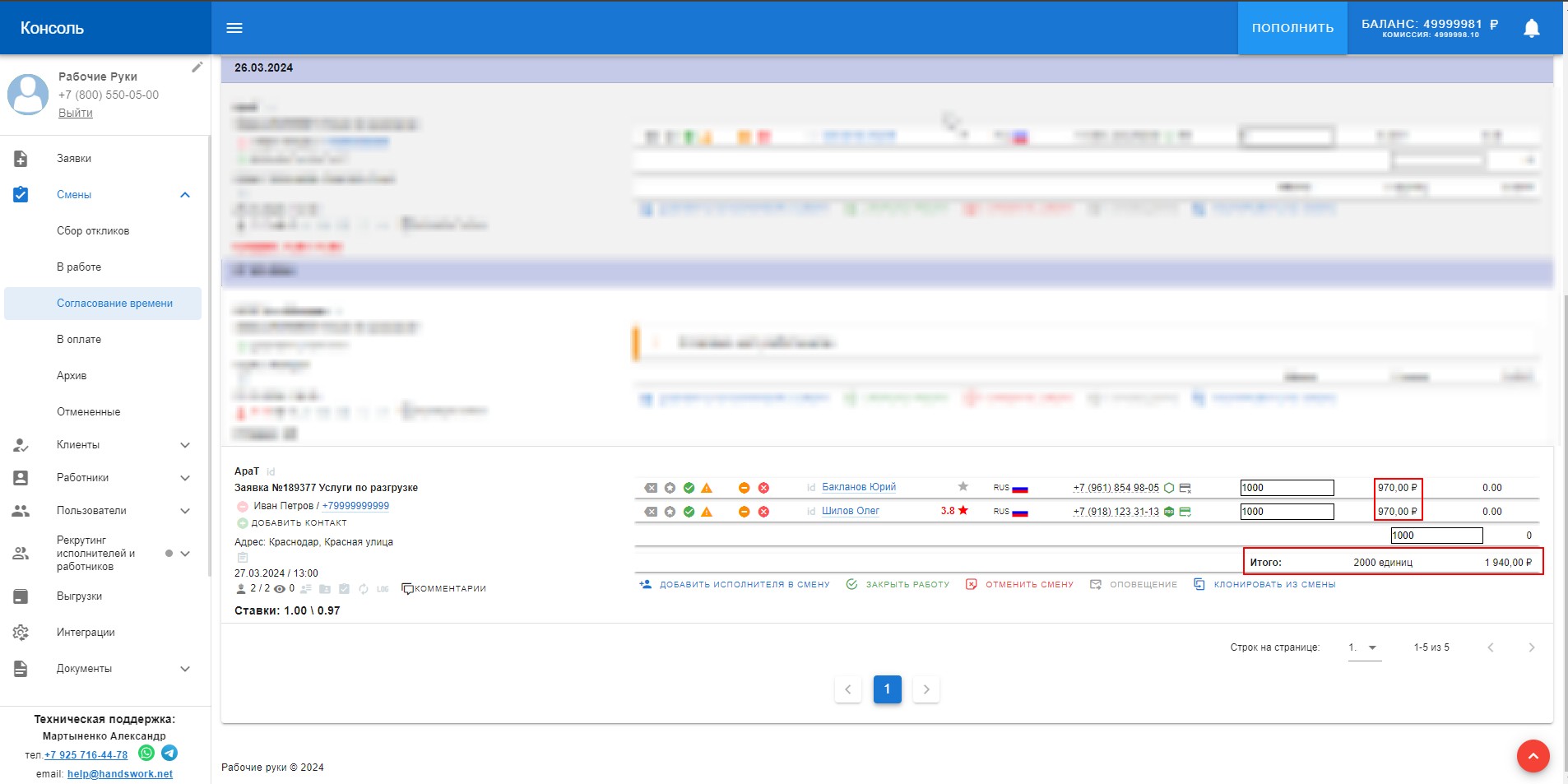Open В работе submenu item
The height and width of the screenshot is (784, 1568).
point(79,267)
